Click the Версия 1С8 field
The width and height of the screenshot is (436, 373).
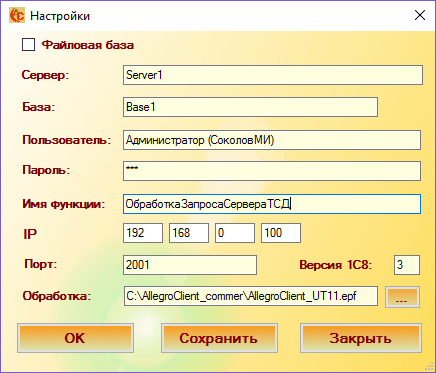[x=407, y=265]
